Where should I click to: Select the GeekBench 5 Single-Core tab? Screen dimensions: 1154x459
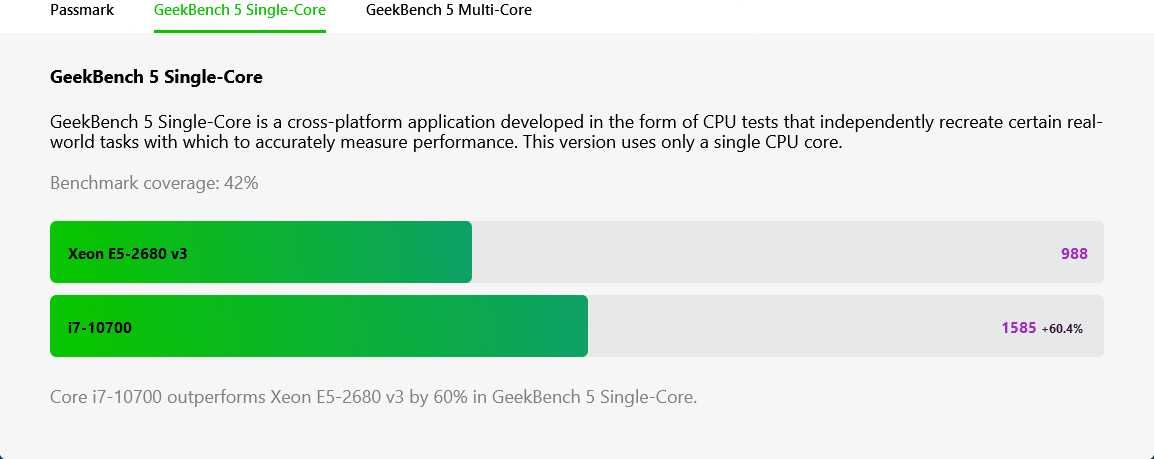coord(240,10)
